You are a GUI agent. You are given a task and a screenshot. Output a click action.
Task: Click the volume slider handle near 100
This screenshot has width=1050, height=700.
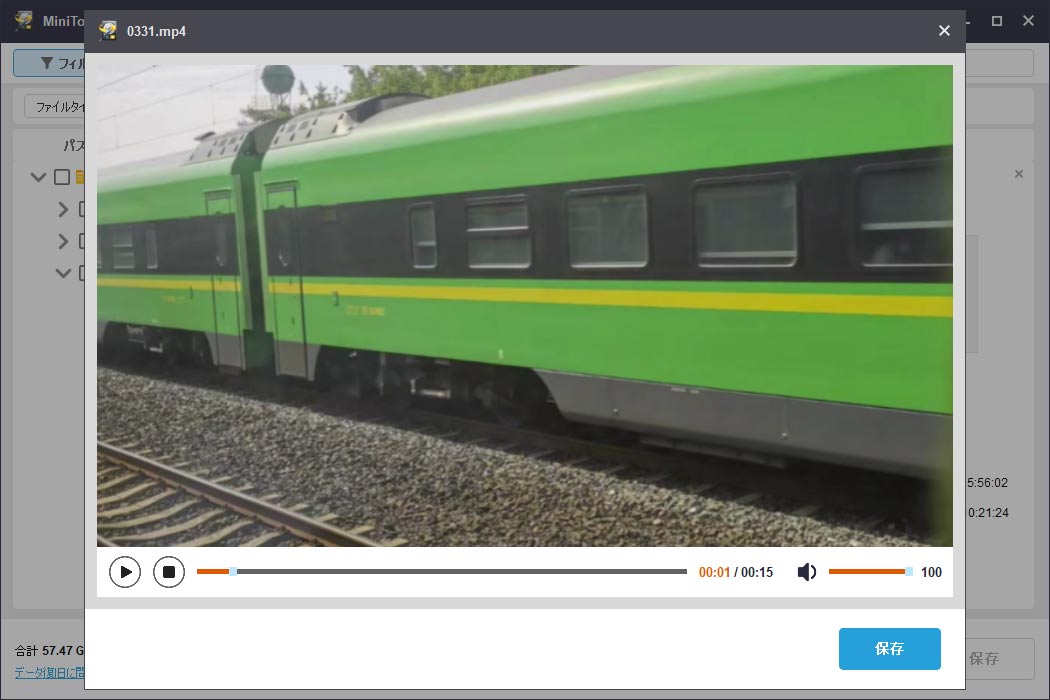pos(909,571)
